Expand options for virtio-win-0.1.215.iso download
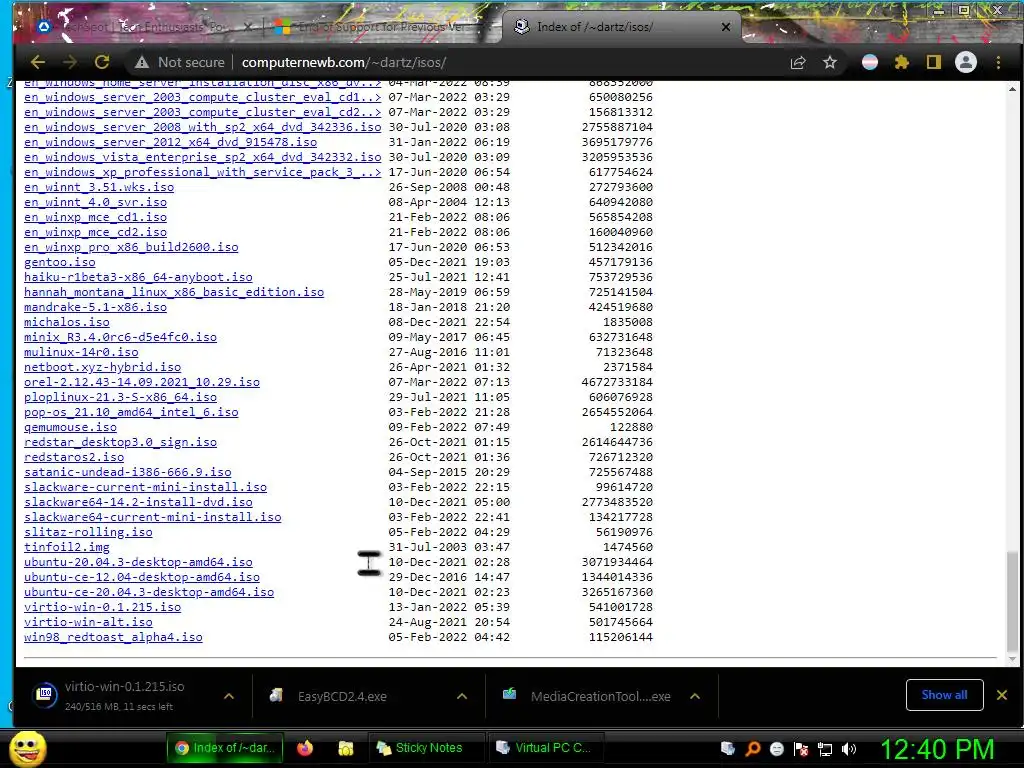 click(229, 696)
